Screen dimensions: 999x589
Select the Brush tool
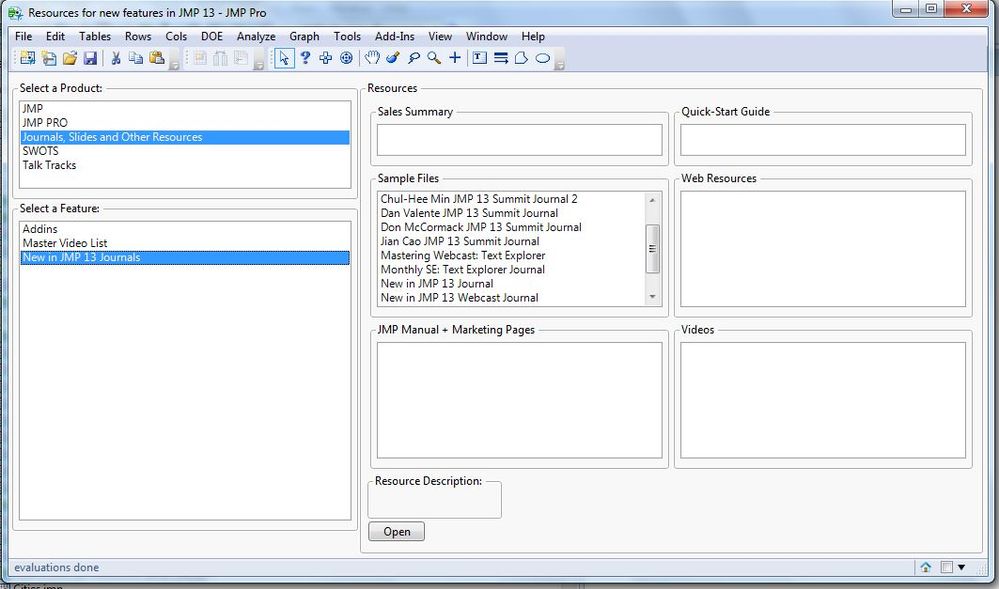coord(393,58)
